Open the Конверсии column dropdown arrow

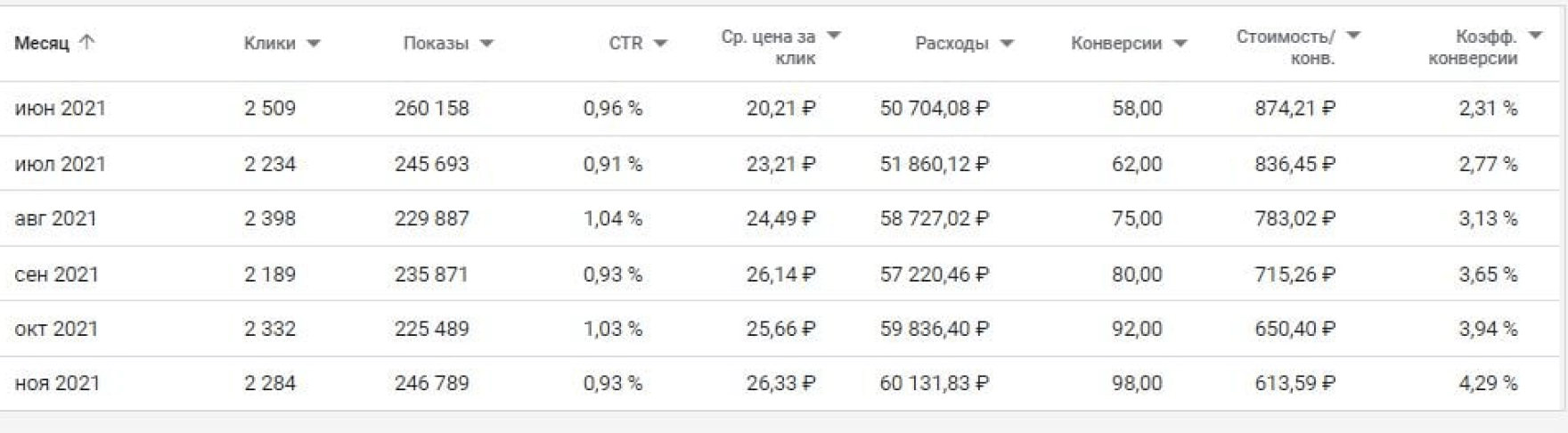click(x=1180, y=44)
